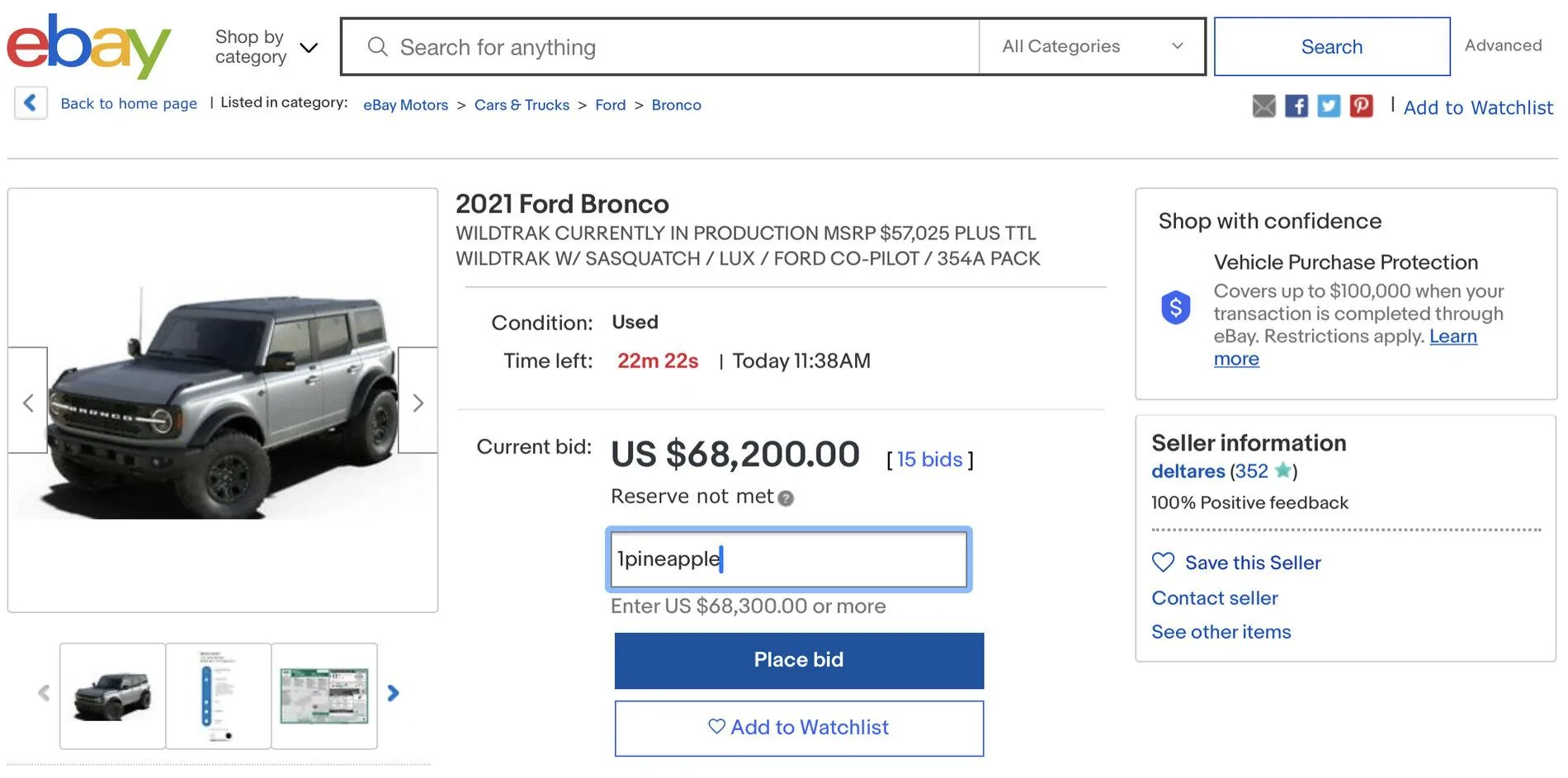Click the Save this Seller heart icon

coord(1163,562)
